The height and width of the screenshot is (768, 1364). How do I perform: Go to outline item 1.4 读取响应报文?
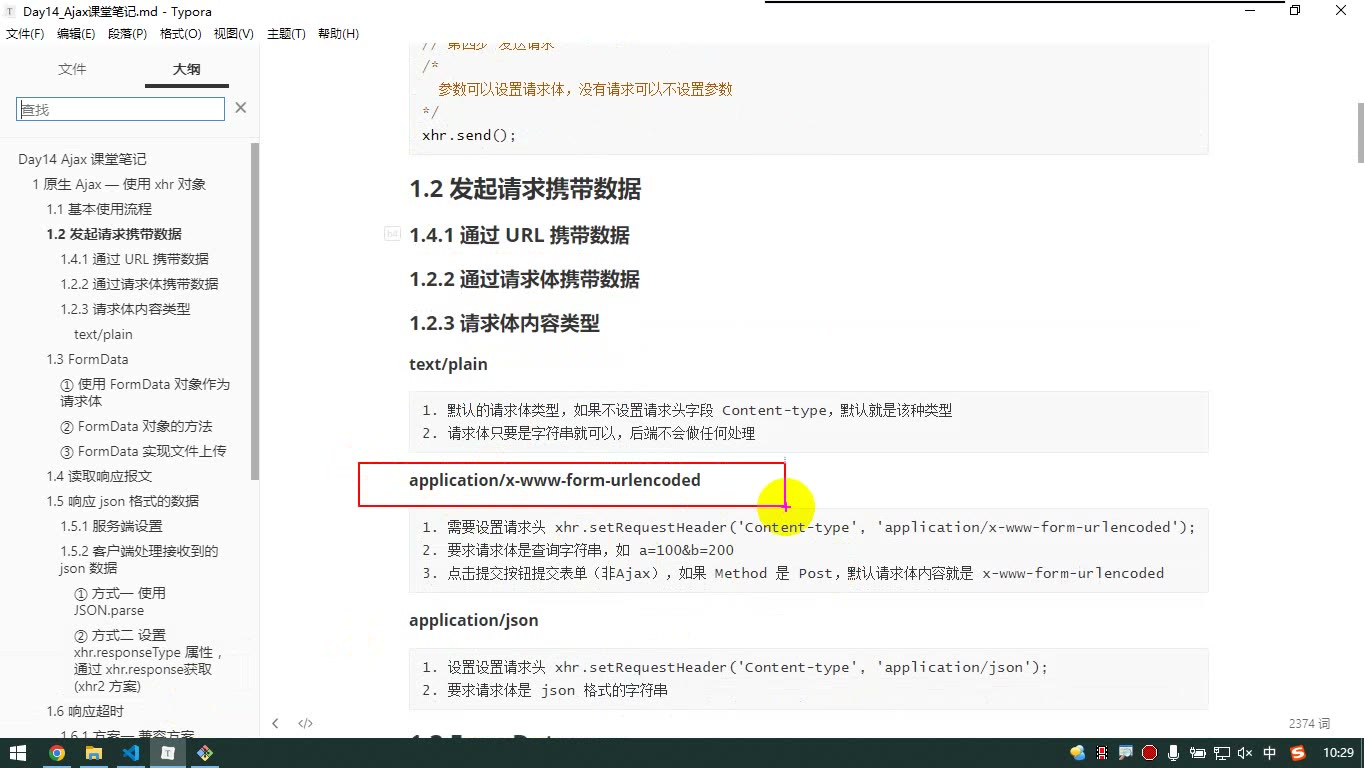pyautogui.click(x=99, y=476)
